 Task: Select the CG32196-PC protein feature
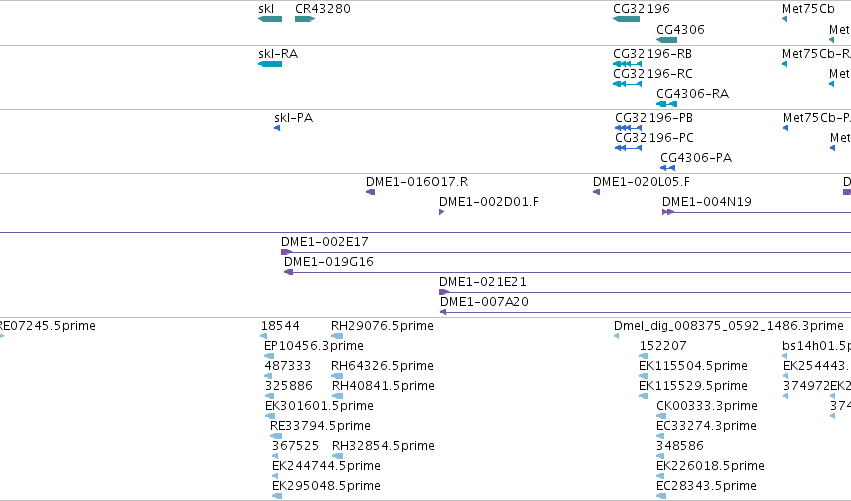click(x=628, y=148)
